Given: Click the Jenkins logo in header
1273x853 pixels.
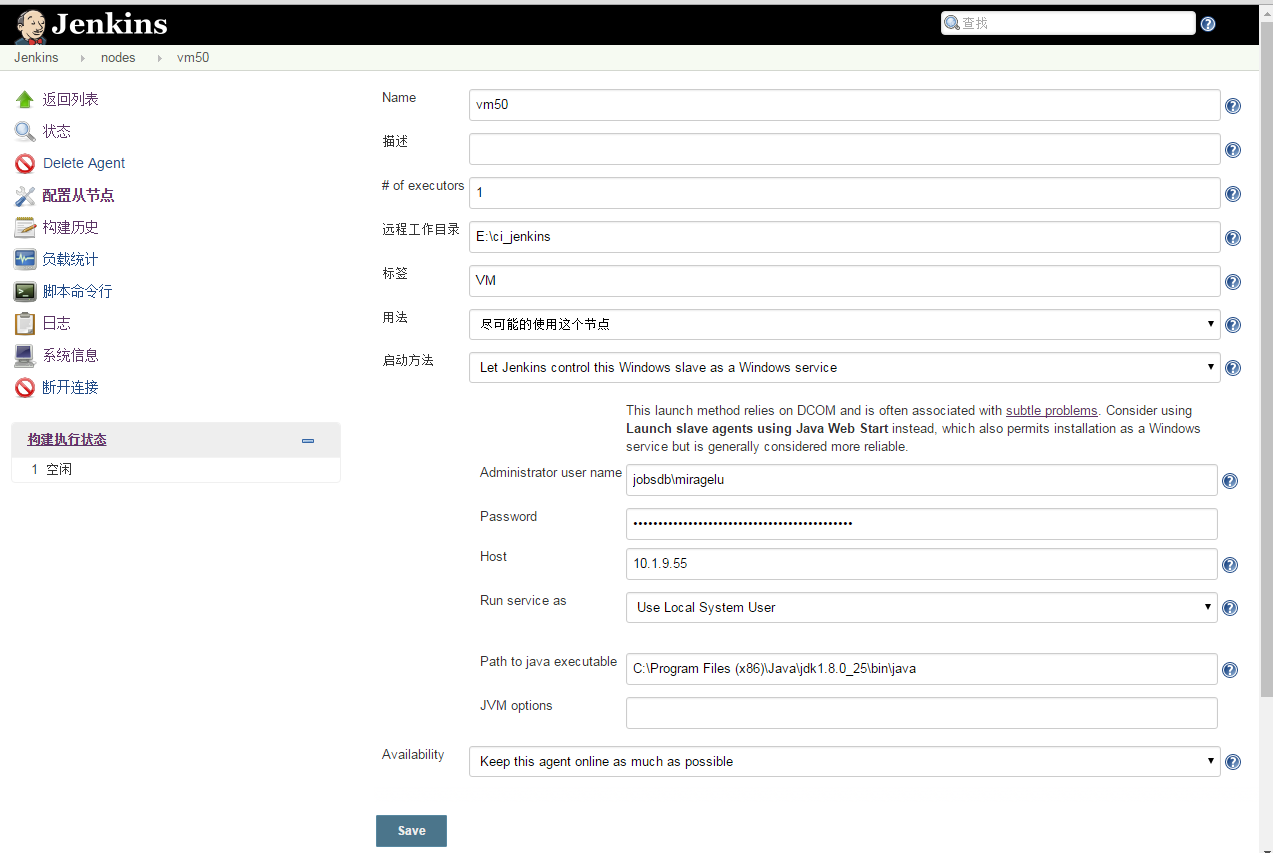Looking at the screenshot, I should 91,24.
